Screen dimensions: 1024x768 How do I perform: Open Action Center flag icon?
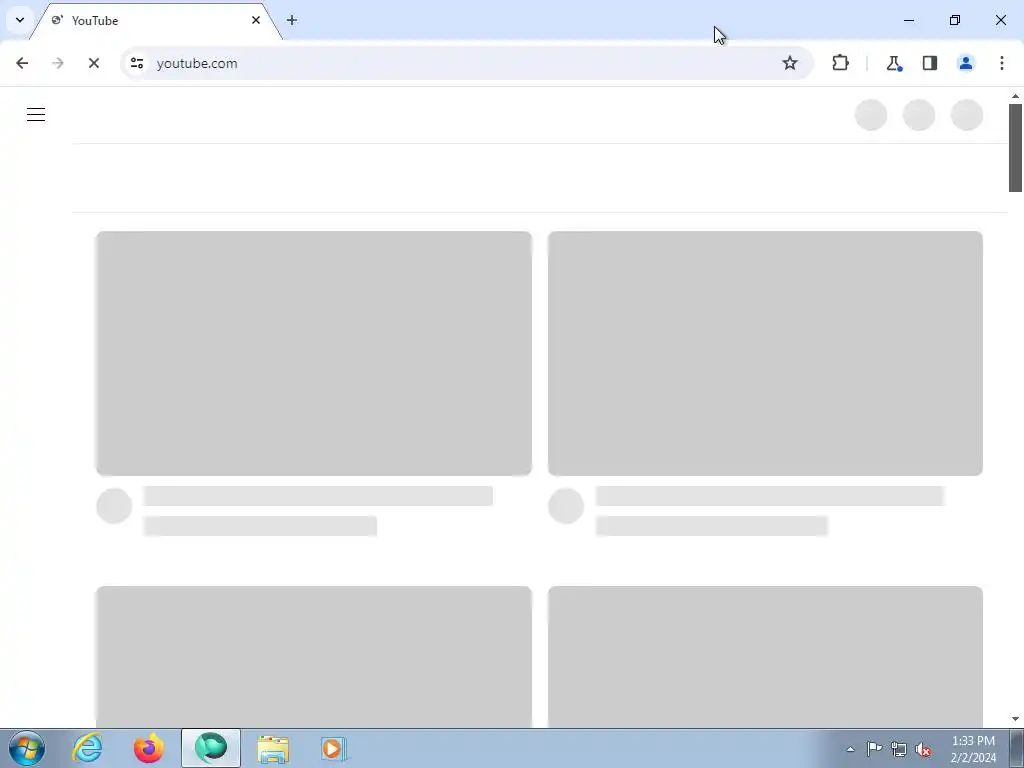pyautogui.click(x=874, y=749)
